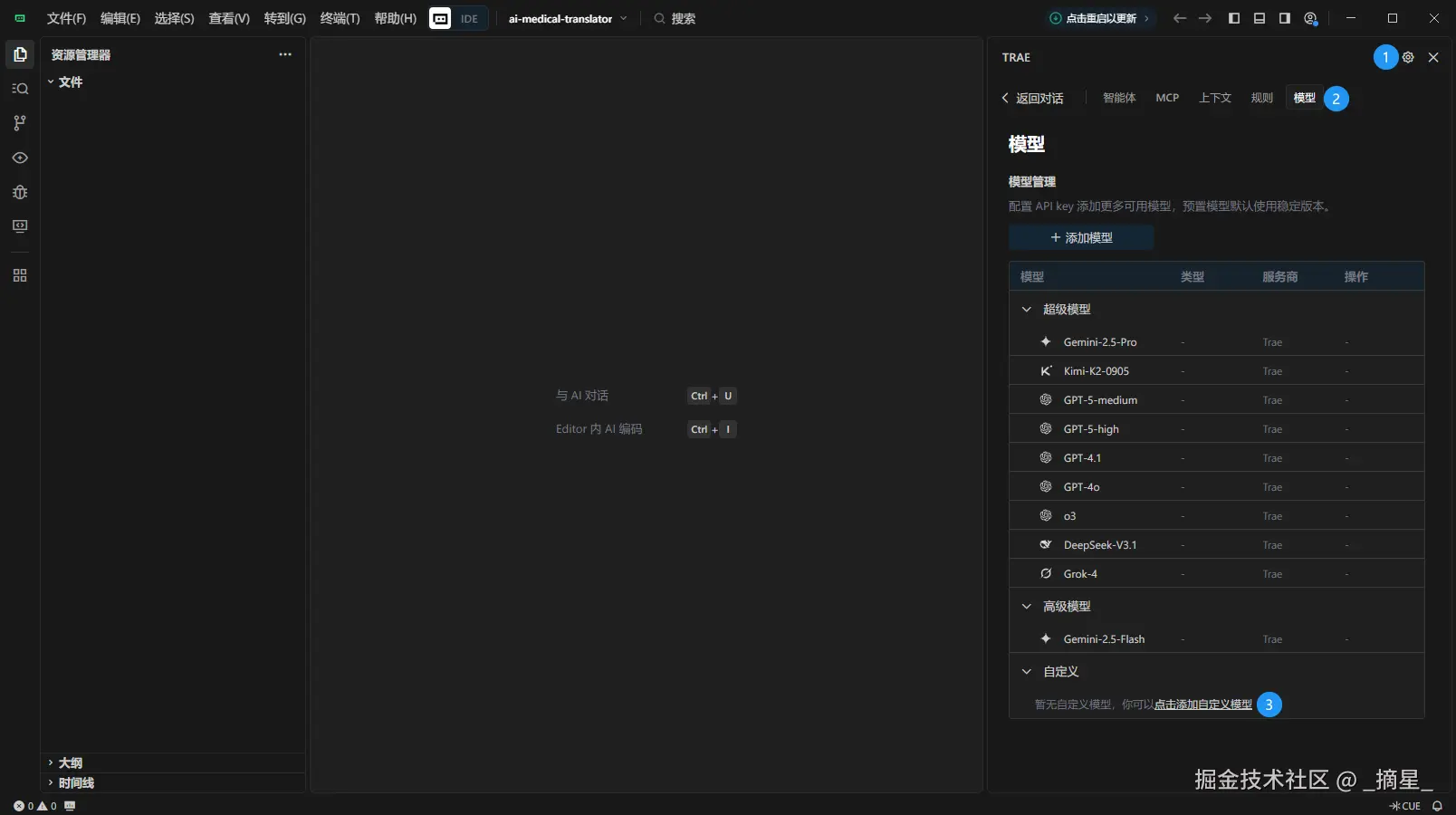Select the Gemini-2.5-Pro model row

[x=1216, y=341]
